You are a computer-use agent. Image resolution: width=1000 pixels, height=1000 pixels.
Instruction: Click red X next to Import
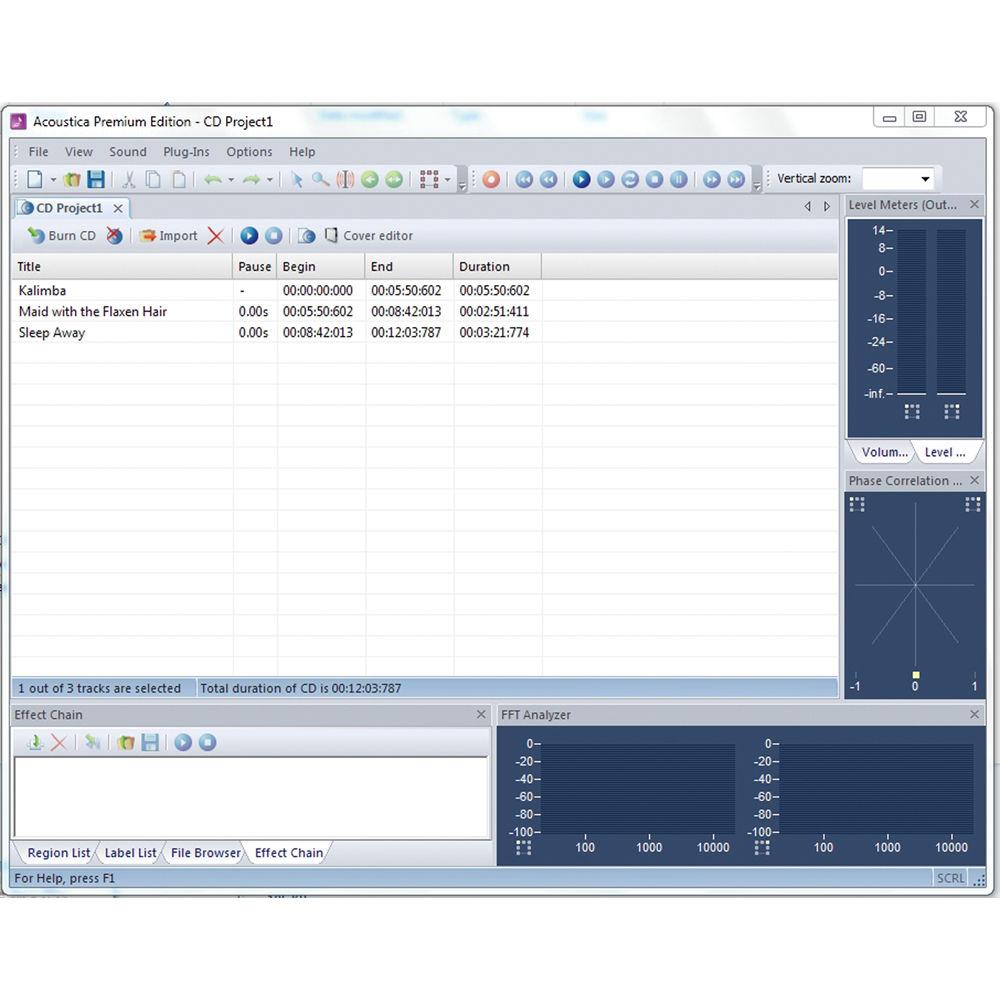215,236
